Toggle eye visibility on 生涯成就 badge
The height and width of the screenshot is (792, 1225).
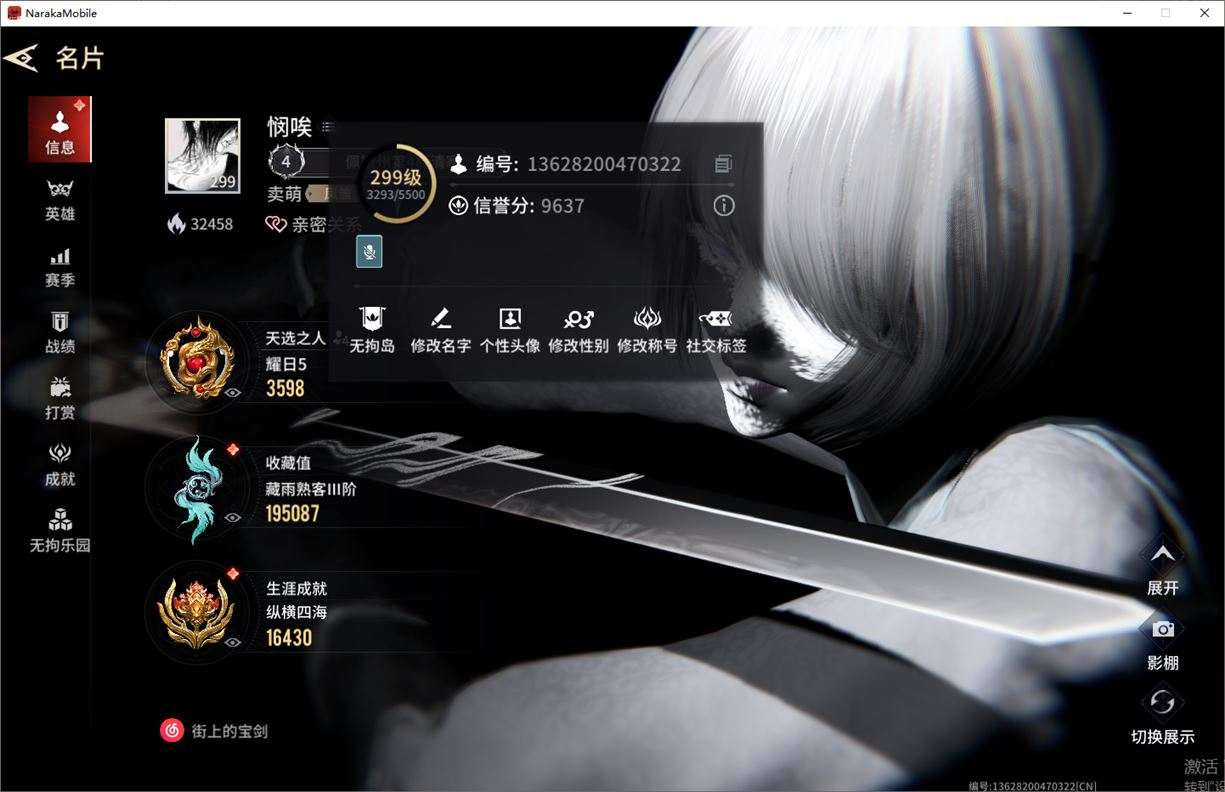pyautogui.click(x=233, y=643)
